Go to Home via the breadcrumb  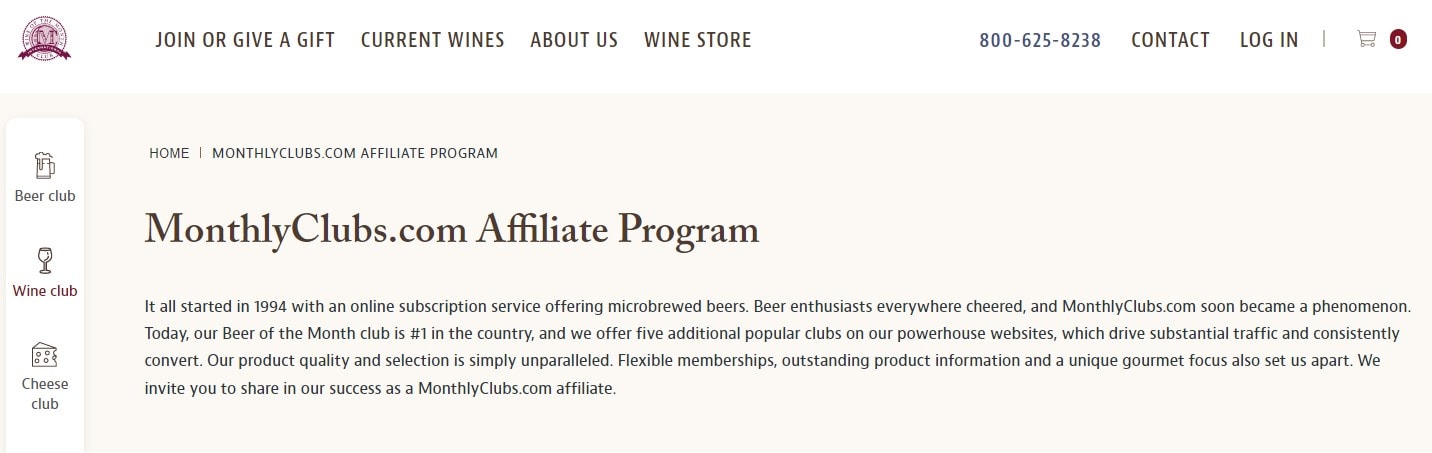(x=169, y=153)
